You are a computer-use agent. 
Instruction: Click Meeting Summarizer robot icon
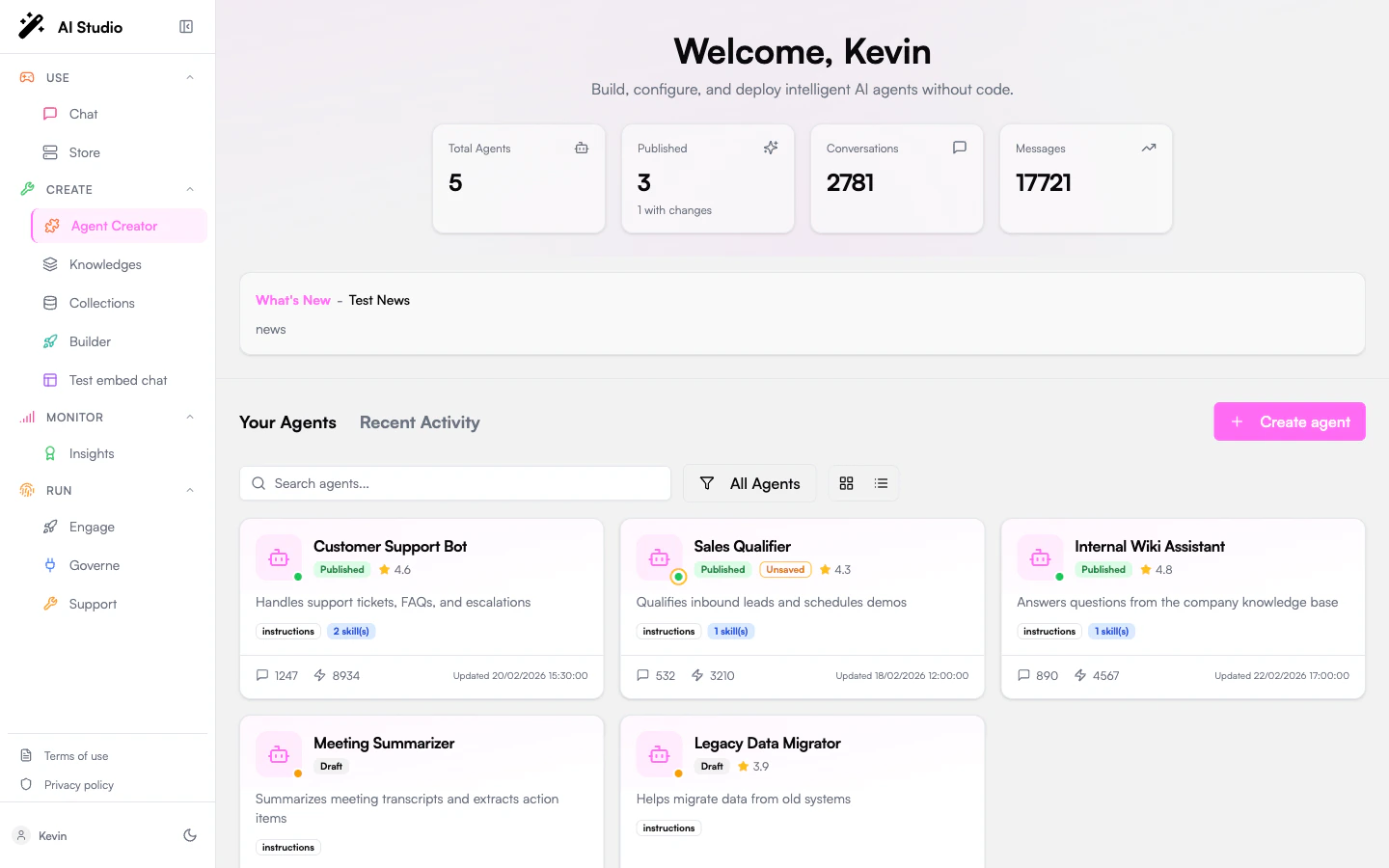[279, 755]
